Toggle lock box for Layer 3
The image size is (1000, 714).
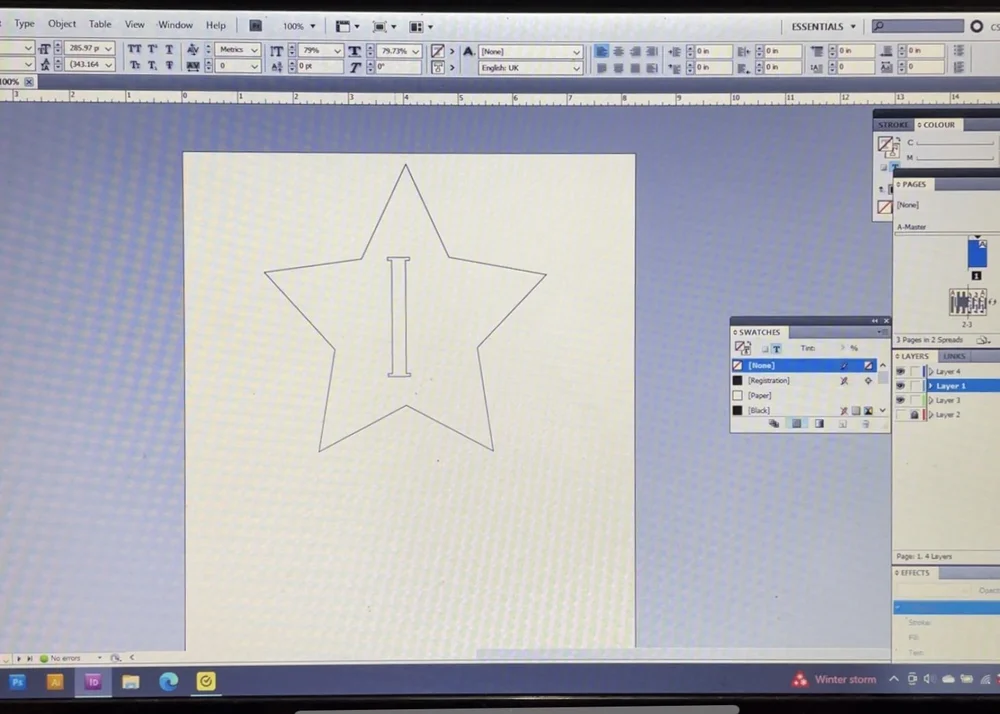coord(915,400)
